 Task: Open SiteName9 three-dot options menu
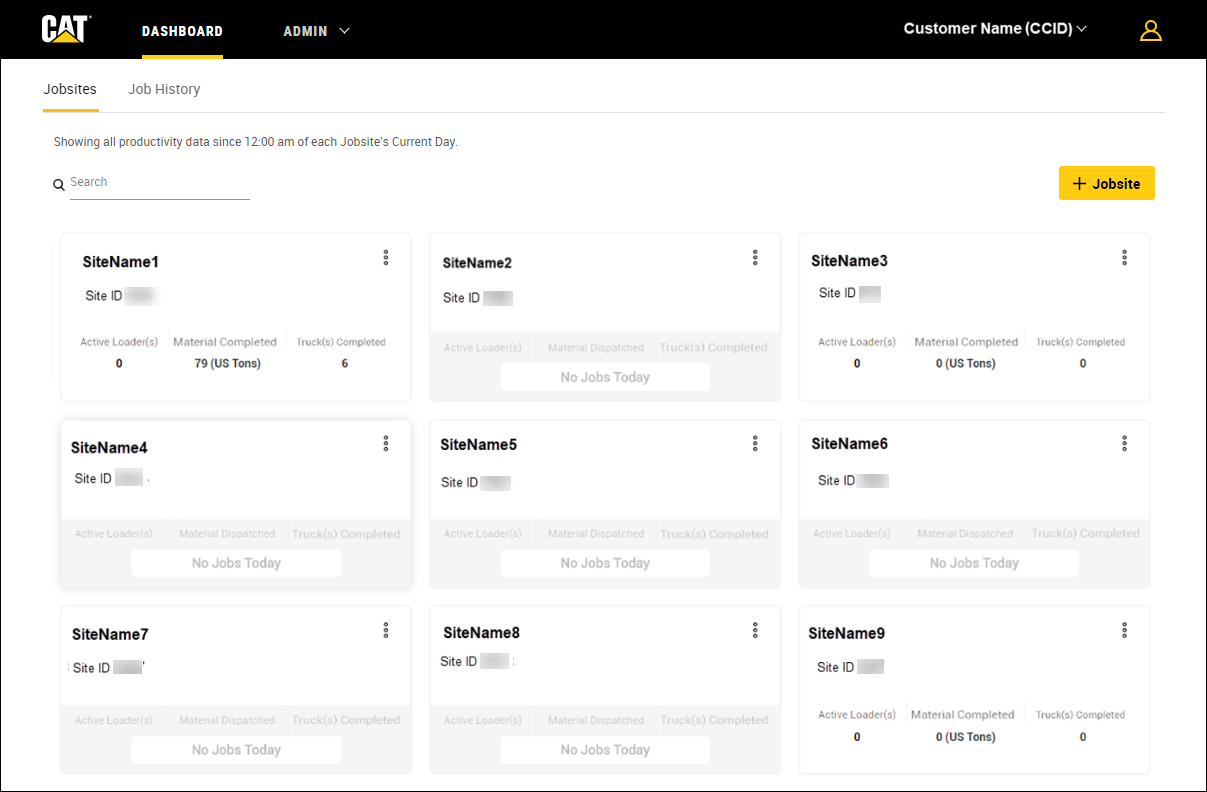coord(1124,630)
